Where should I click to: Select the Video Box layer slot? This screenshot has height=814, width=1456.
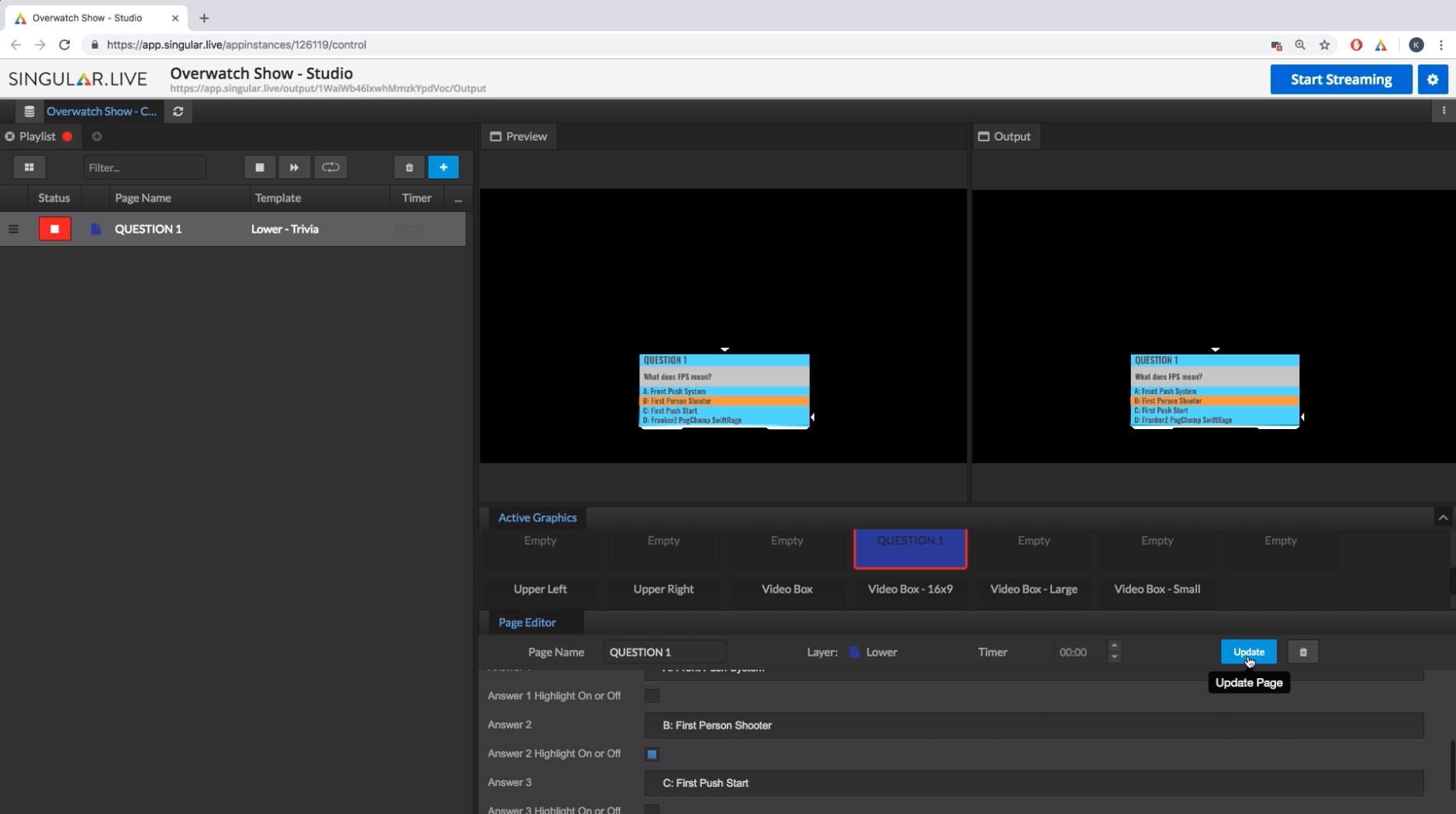click(x=787, y=589)
